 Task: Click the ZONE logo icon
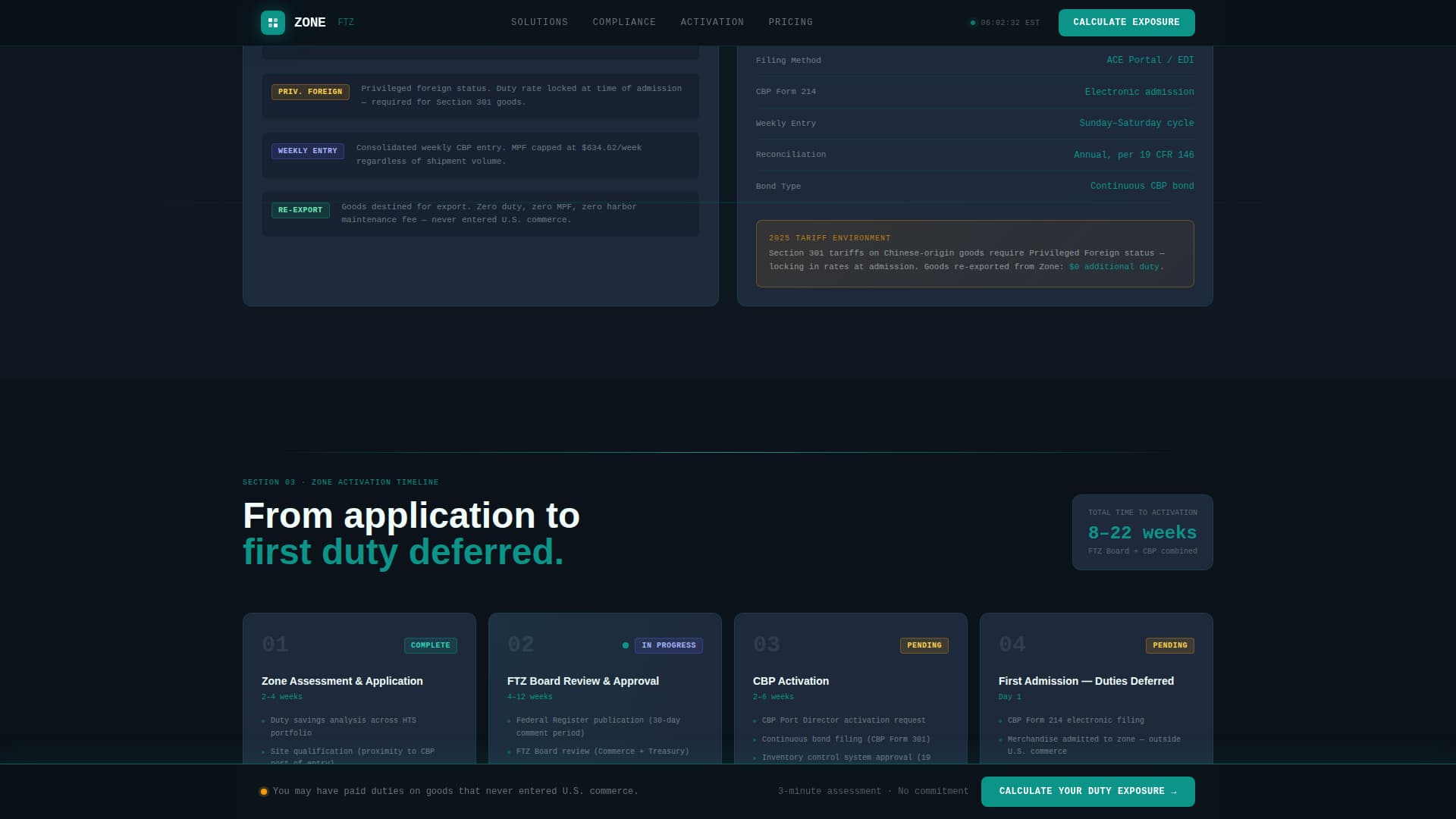pos(273,23)
